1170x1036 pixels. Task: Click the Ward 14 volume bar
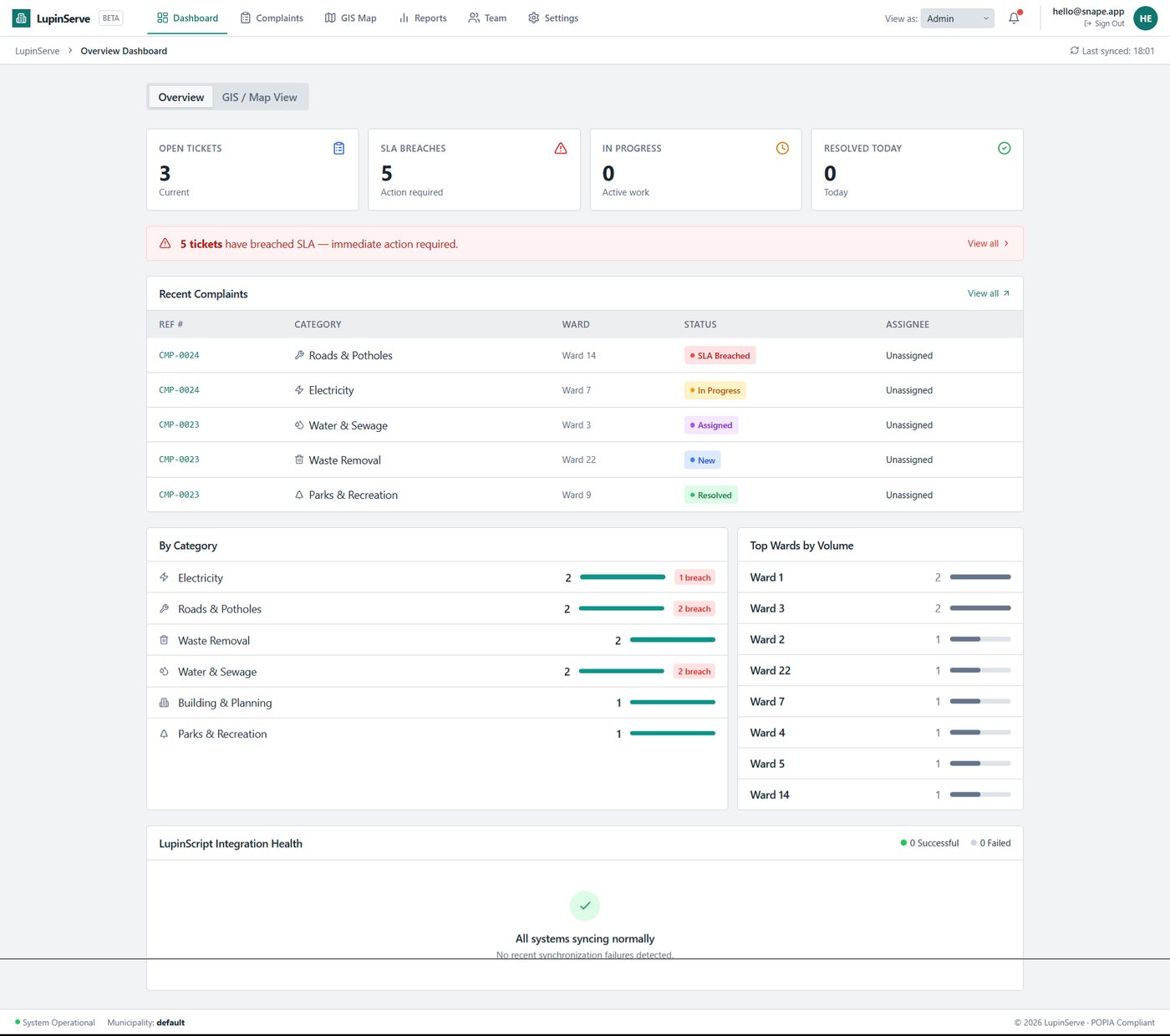980,795
